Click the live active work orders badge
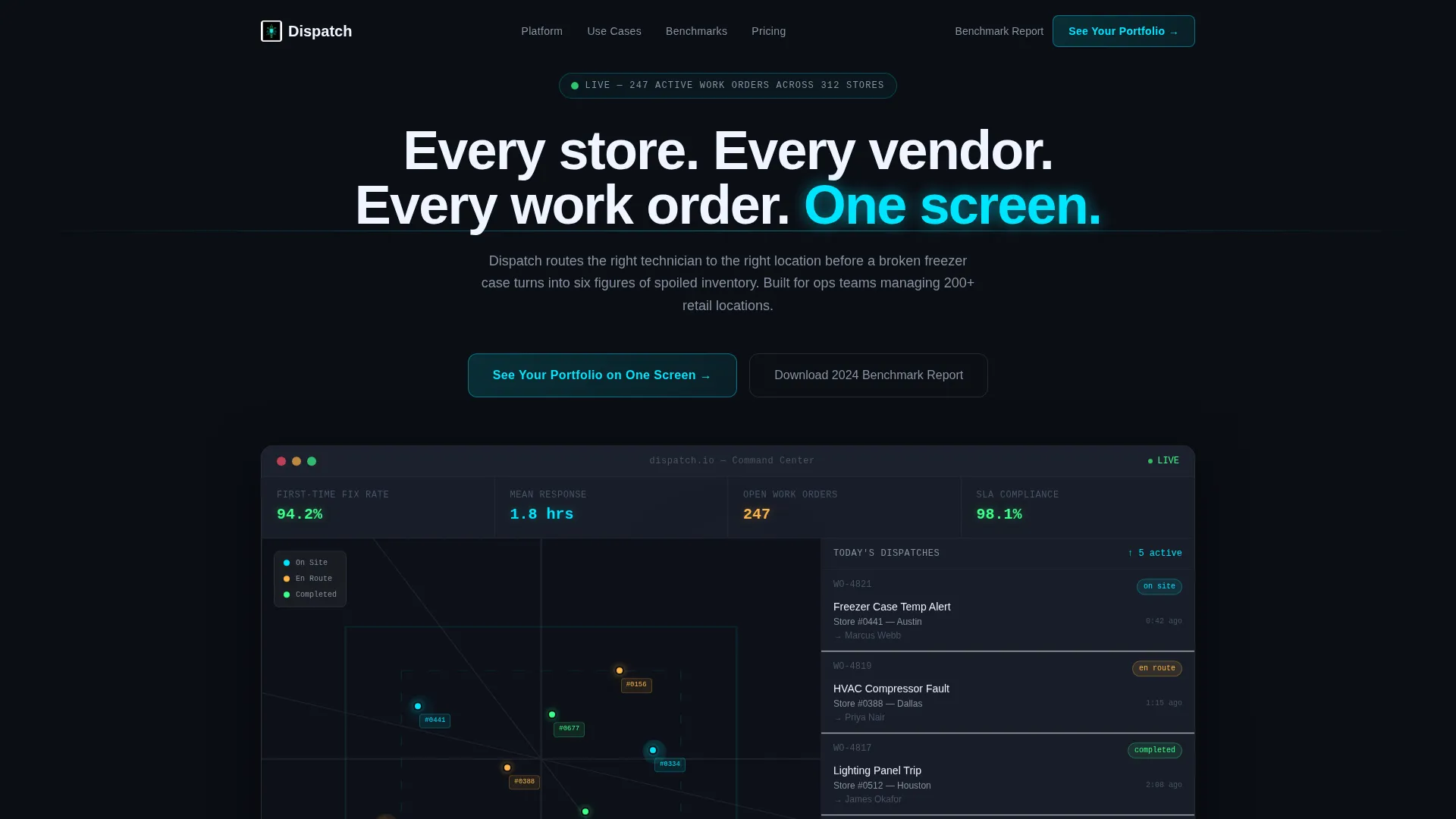This screenshot has width=1456, height=819. 728,86
